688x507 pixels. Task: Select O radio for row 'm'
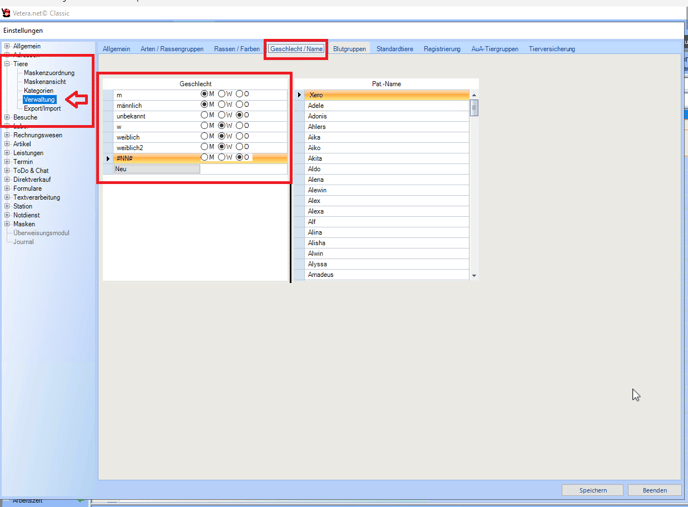[x=239, y=94]
